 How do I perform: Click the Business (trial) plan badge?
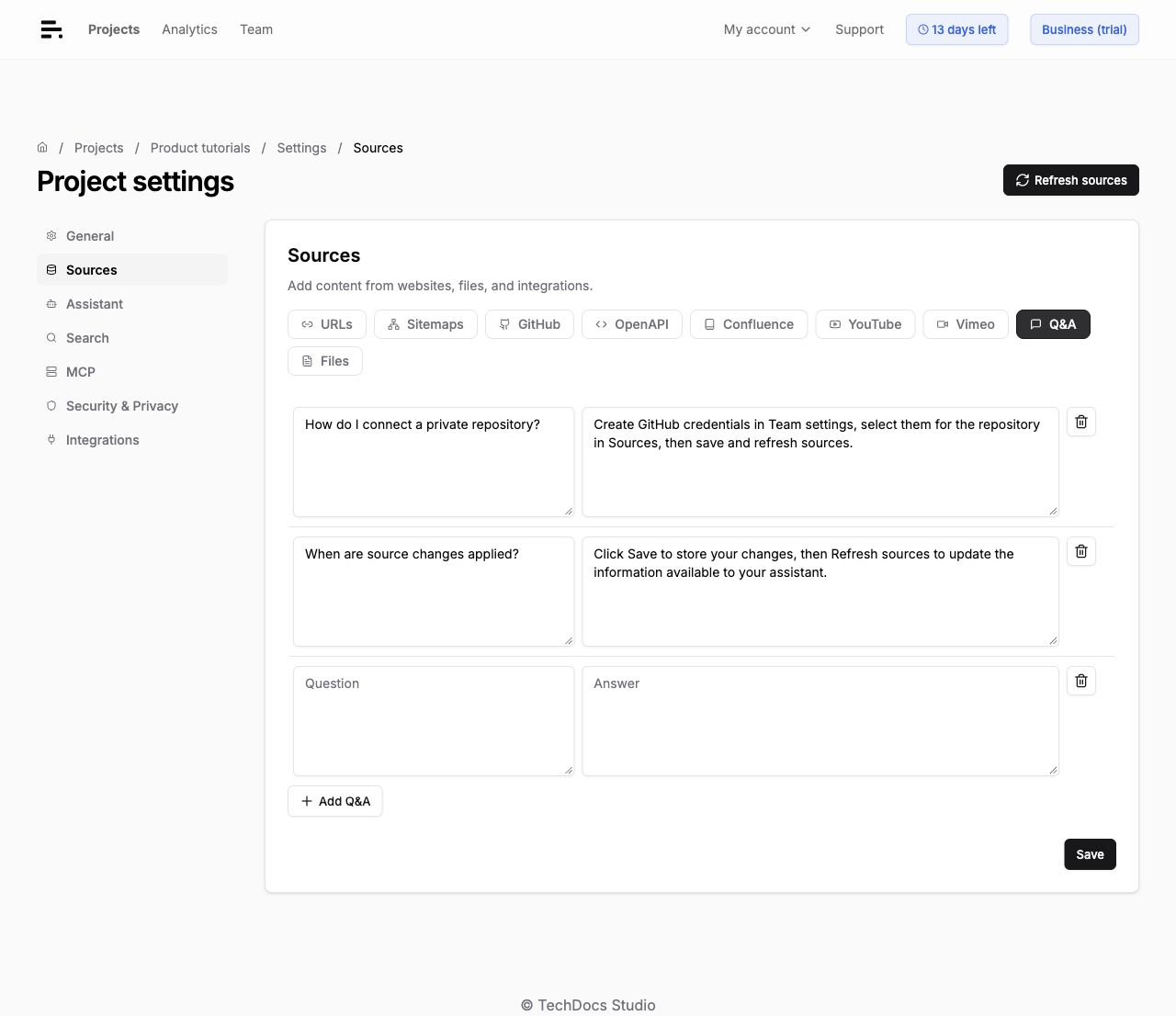[1084, 29]
